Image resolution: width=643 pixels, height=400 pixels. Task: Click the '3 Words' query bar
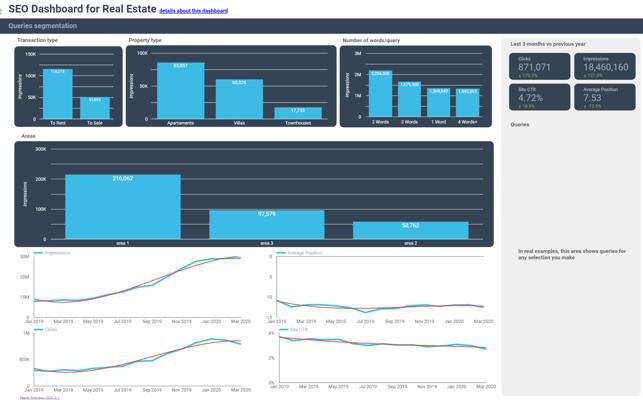409,100
